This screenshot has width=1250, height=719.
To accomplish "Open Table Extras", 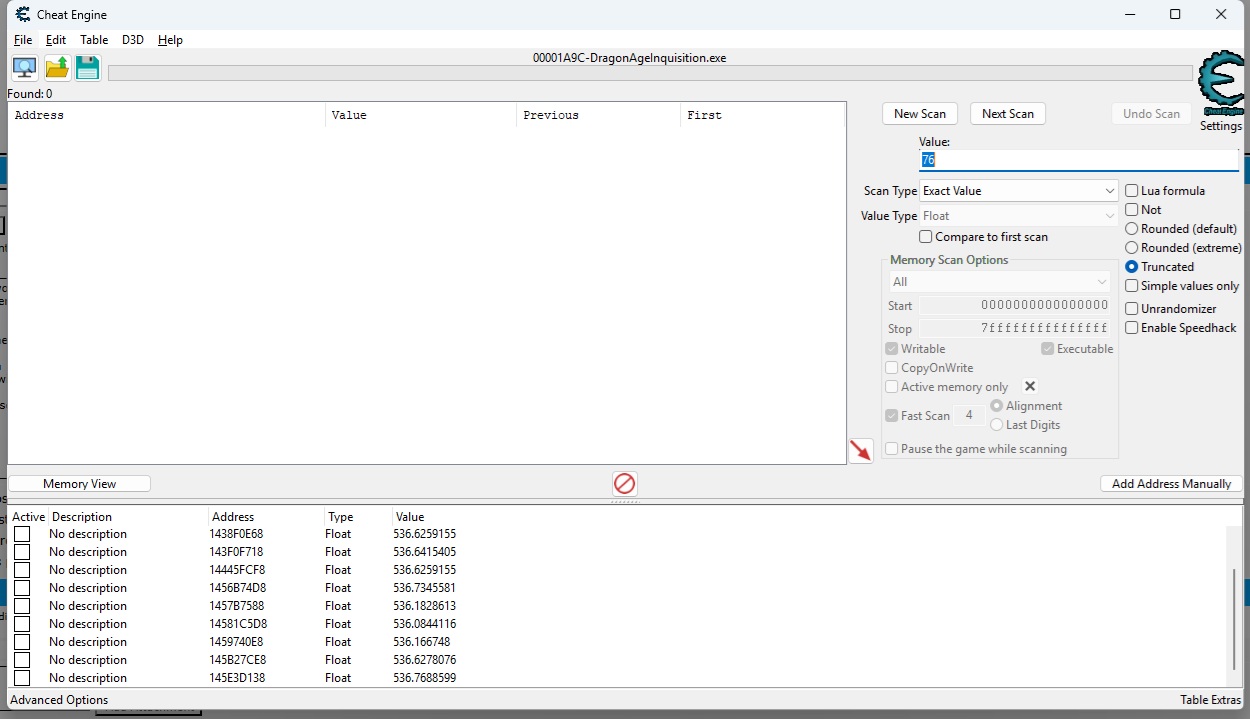I will point(1211,700).
